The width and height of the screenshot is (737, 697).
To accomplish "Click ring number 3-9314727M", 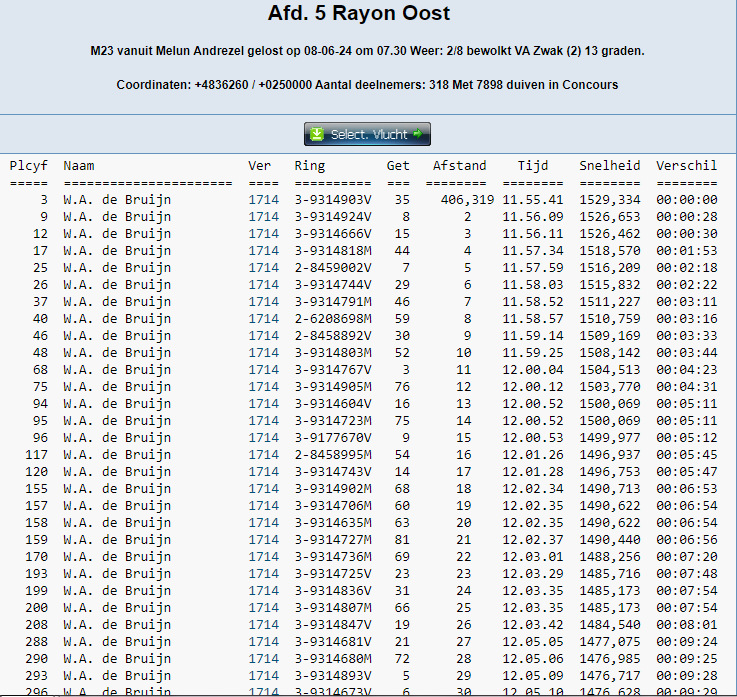I will [x=333, y=539].
